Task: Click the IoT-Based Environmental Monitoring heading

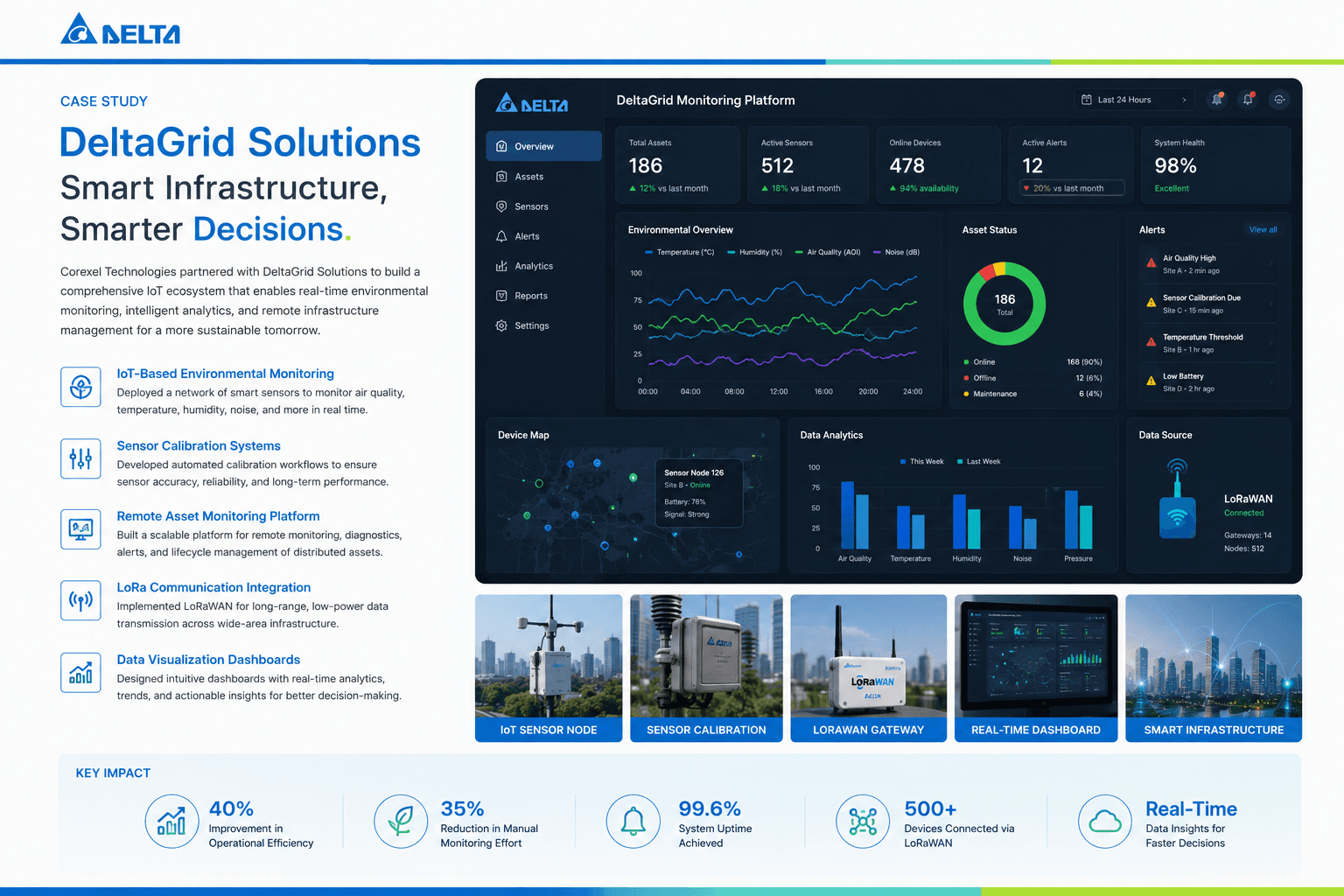Action: [x=226, y=374]
